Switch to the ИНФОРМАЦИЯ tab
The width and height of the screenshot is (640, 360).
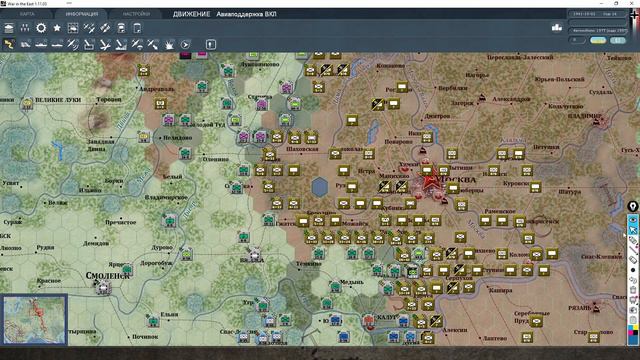[x=82, y=14]
